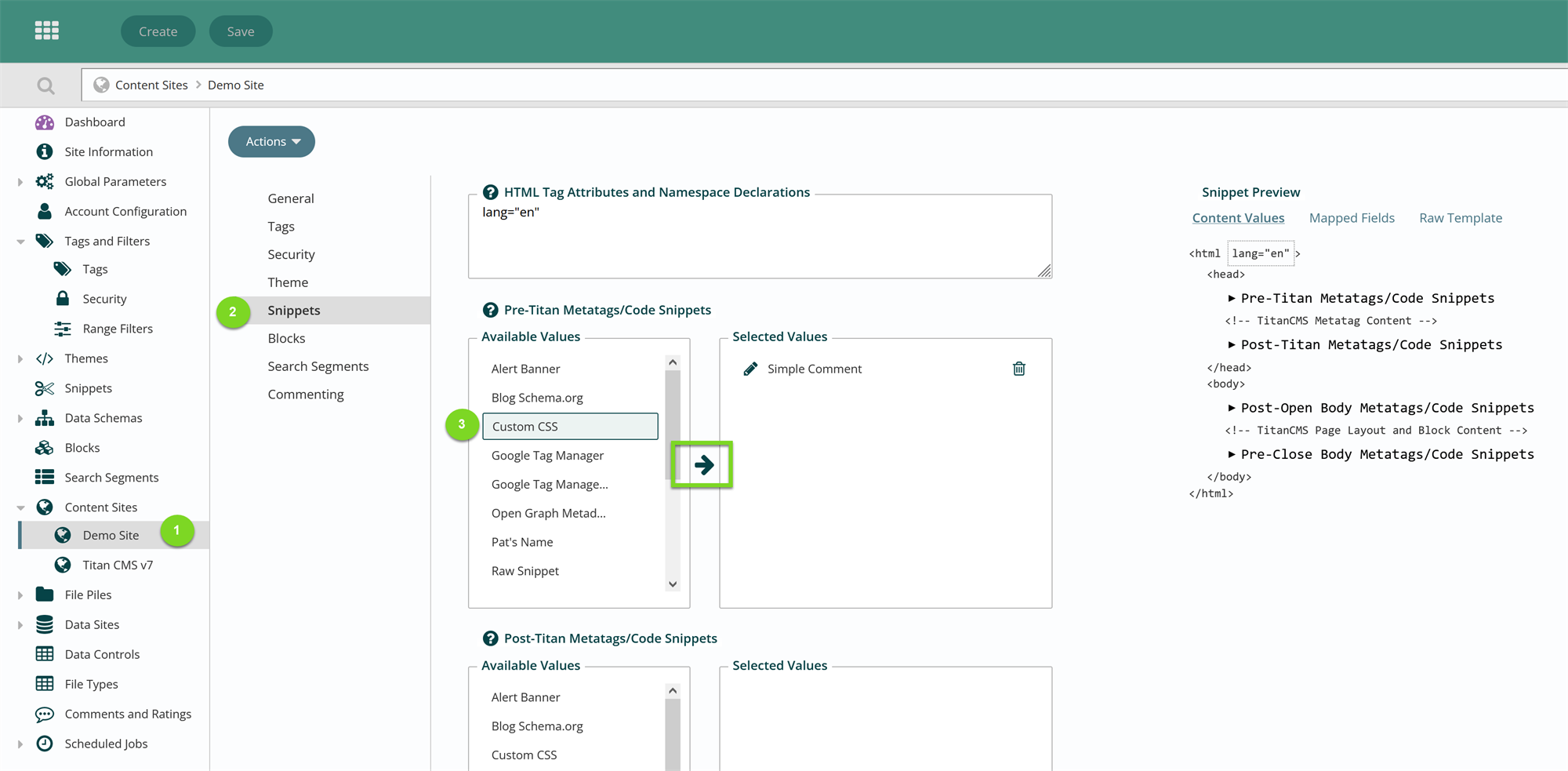Click the Site Information info icon
The height and width of the screenshot is (771, 1568).
pyautogui.click(x=45, y=151)
